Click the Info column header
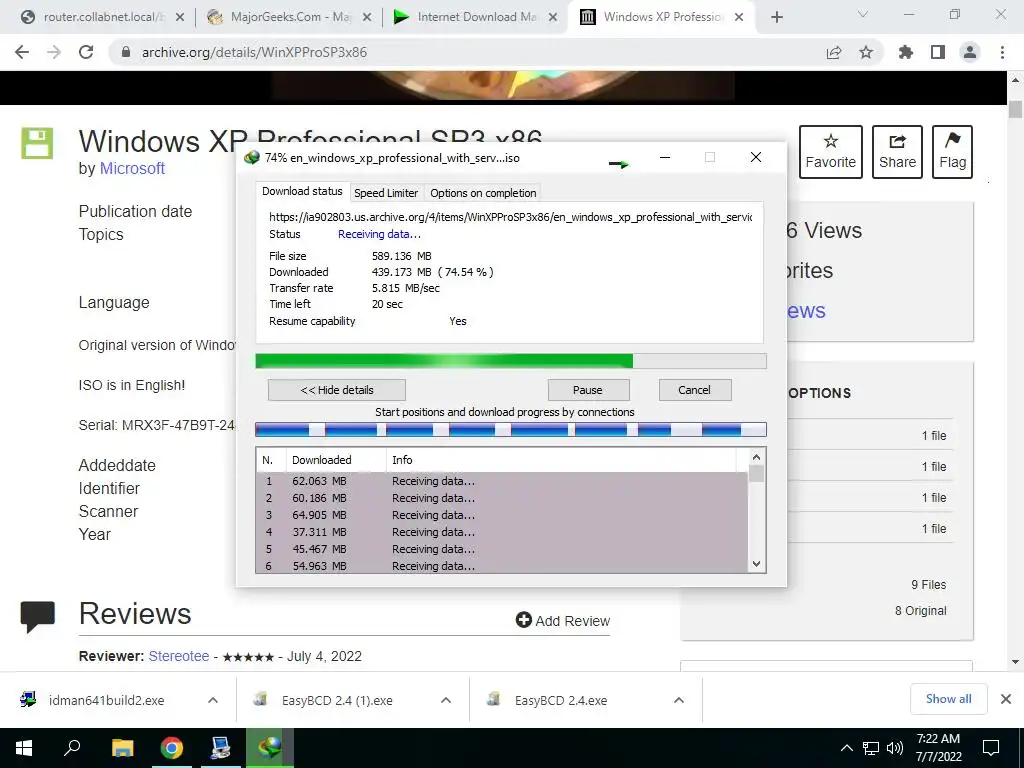Image resolution: width=1024 pixels, height=768 pixels. pos(562,460)
